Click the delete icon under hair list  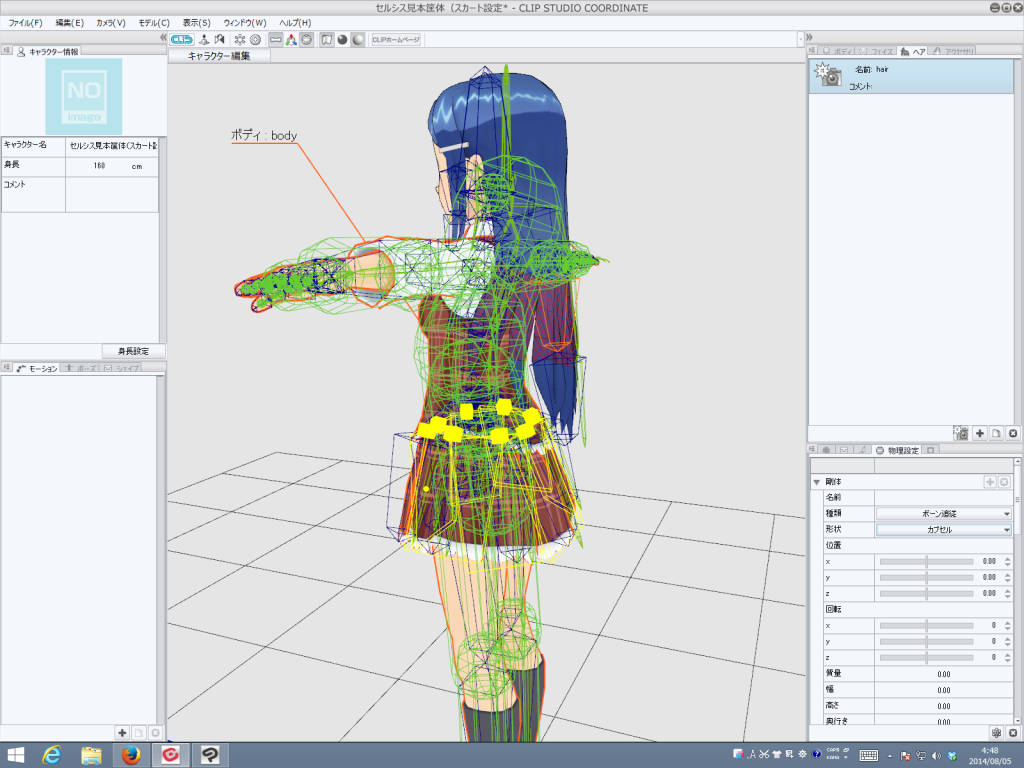pyautogui.click(x=1012, y=433)
